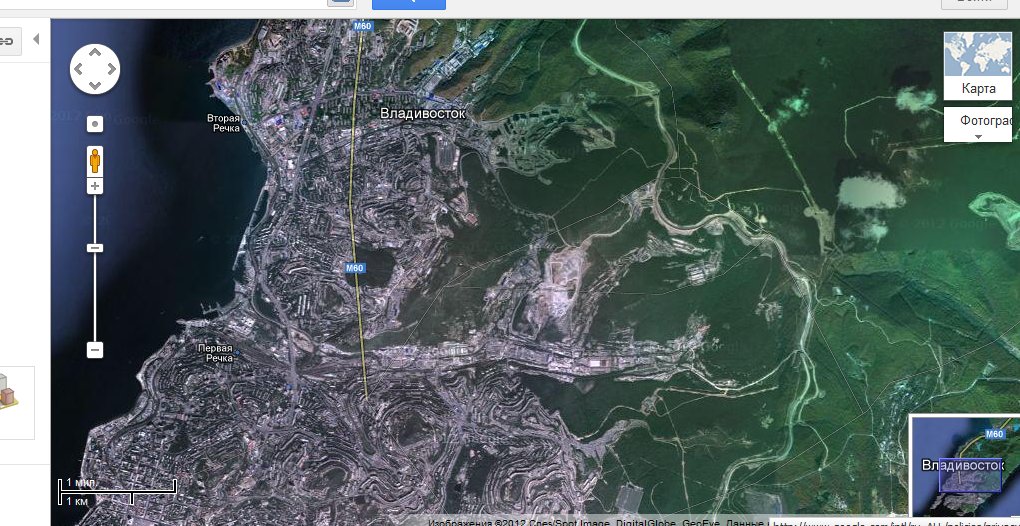Zoom out with the minus button
The image size is (1020, 526).
click(x=95, y=350)
